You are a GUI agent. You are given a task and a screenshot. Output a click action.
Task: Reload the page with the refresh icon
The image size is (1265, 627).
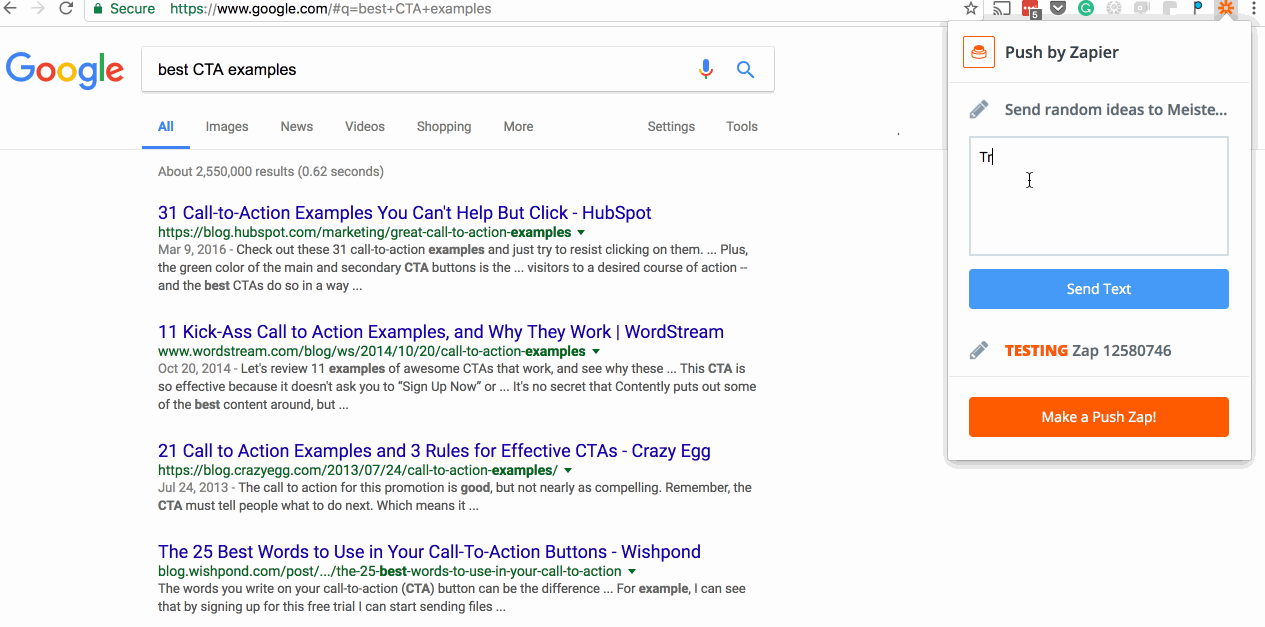click(66, 9)
